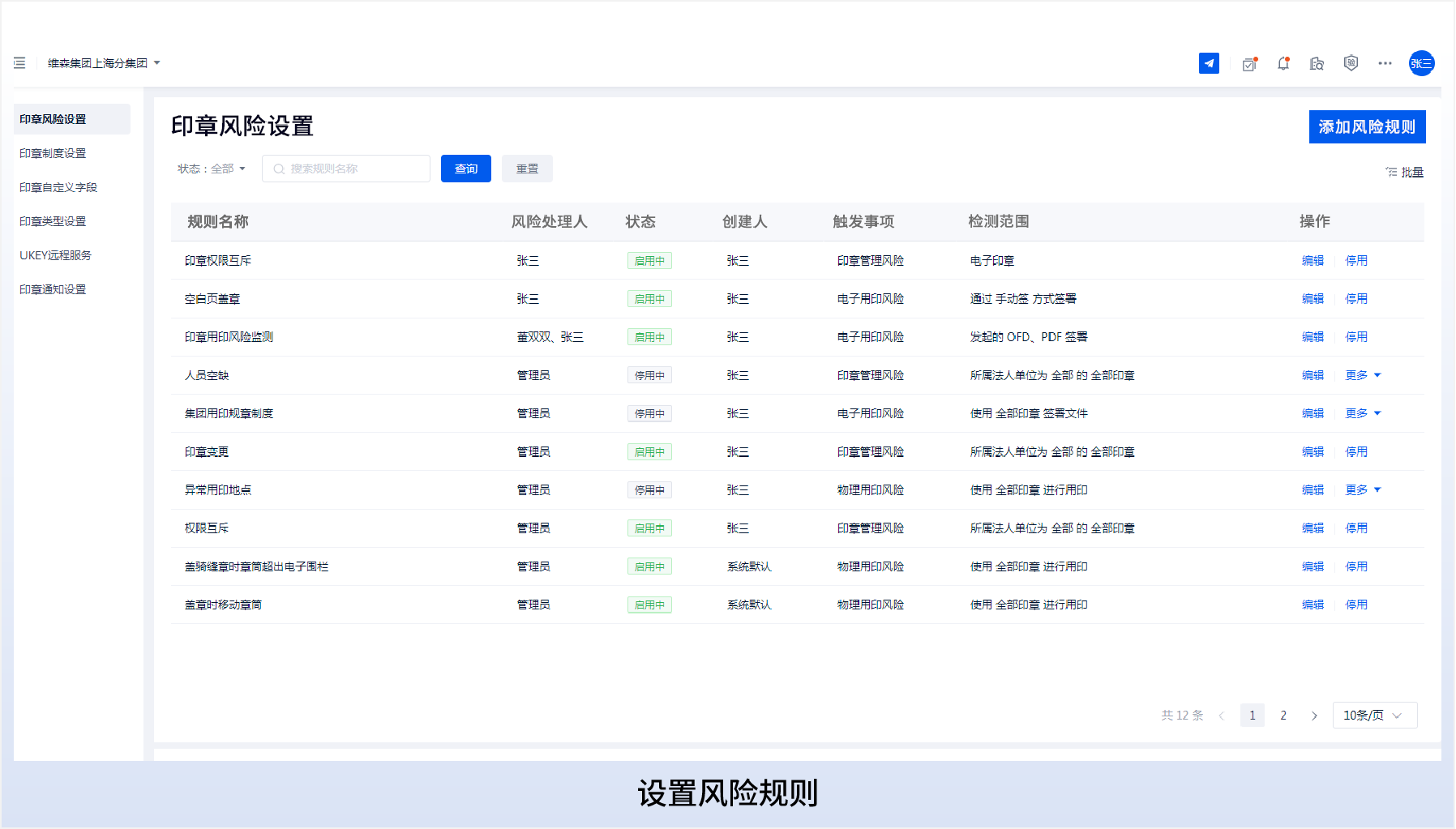Viewport: 1456px width, 829px height.
Task: Open the pending tasks checklist icon
Action: [x=1249, y=64]
